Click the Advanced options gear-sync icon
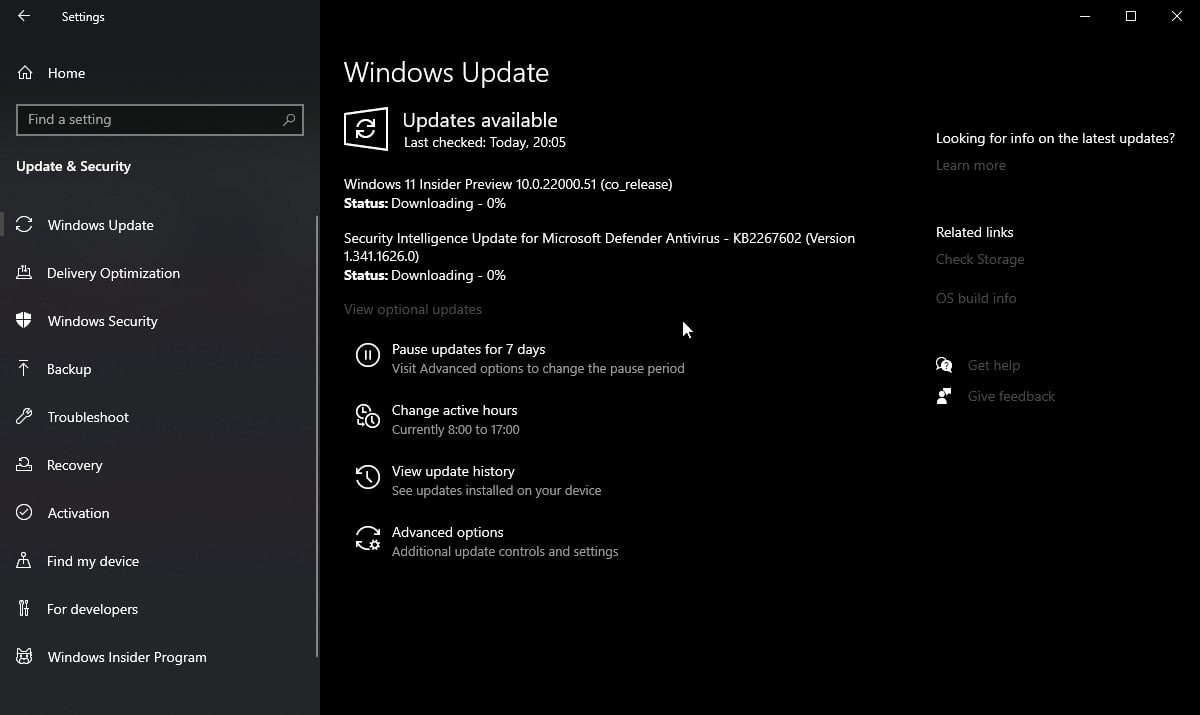The height and width of the screenshot is (715, 1200). pos(368,538)
